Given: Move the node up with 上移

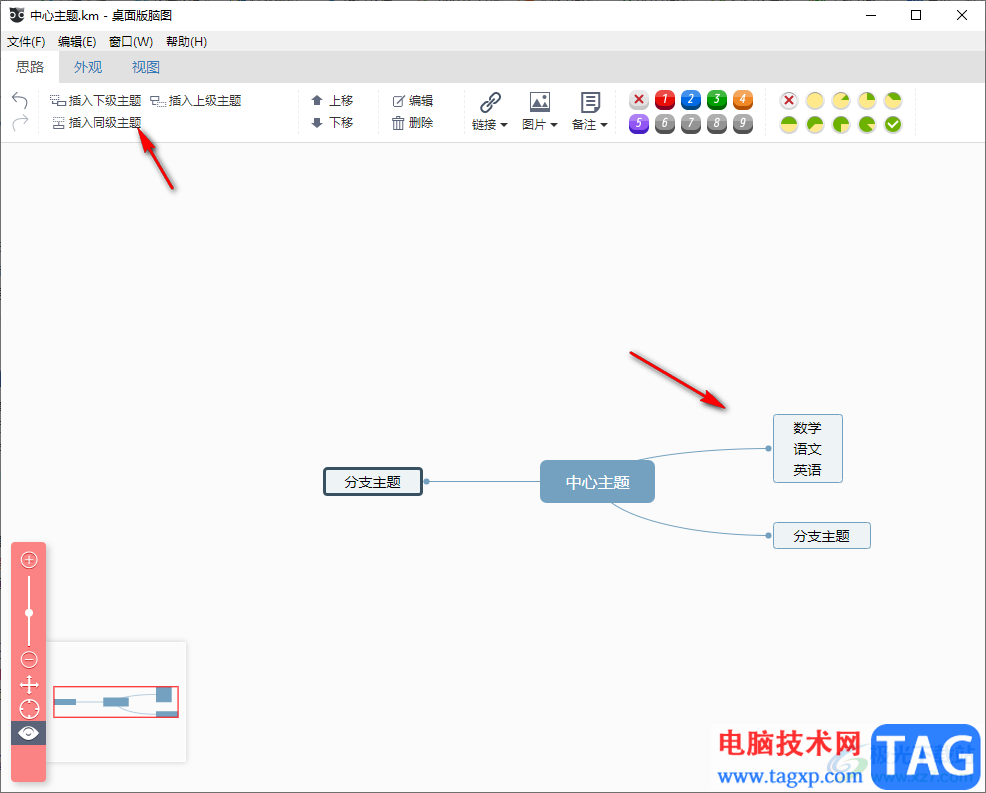Looking at the screenshot, I should tap(332, 101).
